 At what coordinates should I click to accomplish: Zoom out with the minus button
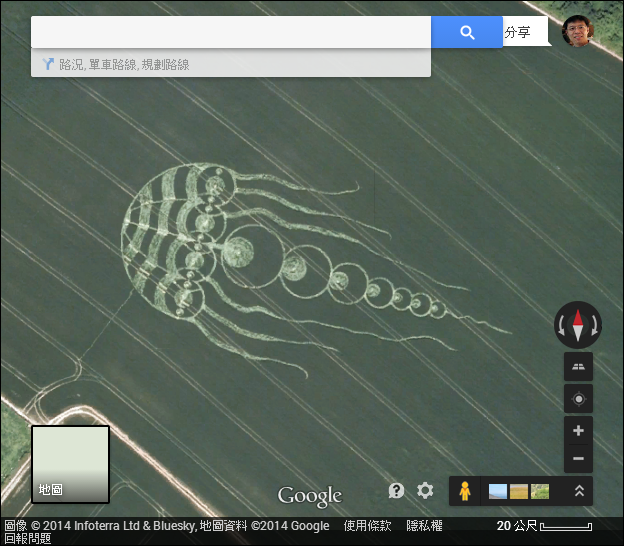pos(578,458)
